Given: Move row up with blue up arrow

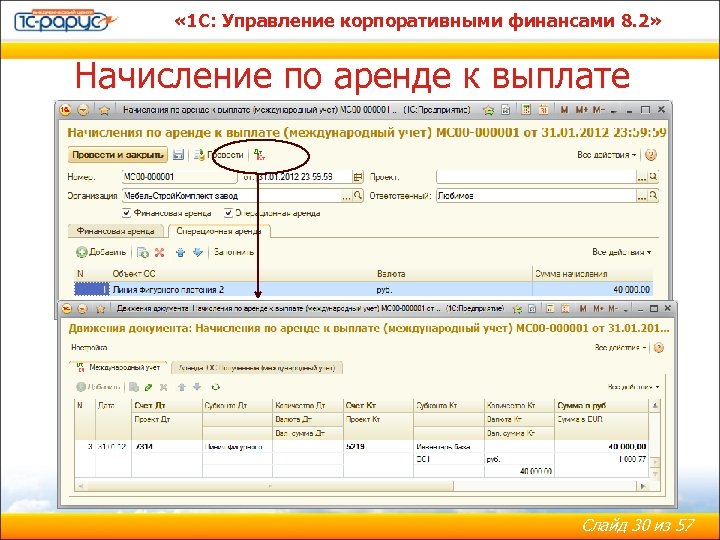Looking at the screenshot, I should click(x=180, y=252).
